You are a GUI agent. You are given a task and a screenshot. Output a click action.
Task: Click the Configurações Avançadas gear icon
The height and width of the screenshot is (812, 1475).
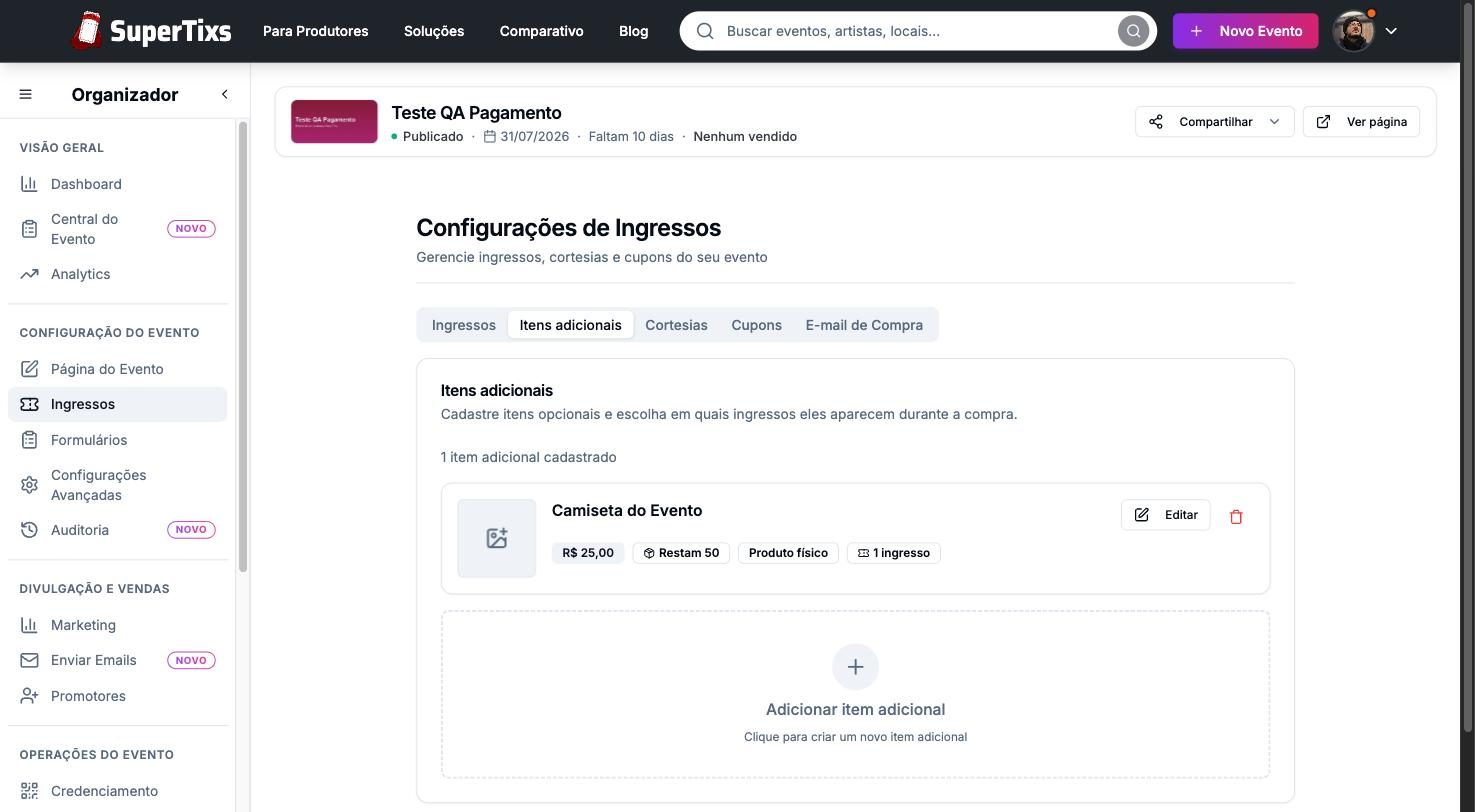(x=29, y=485)
